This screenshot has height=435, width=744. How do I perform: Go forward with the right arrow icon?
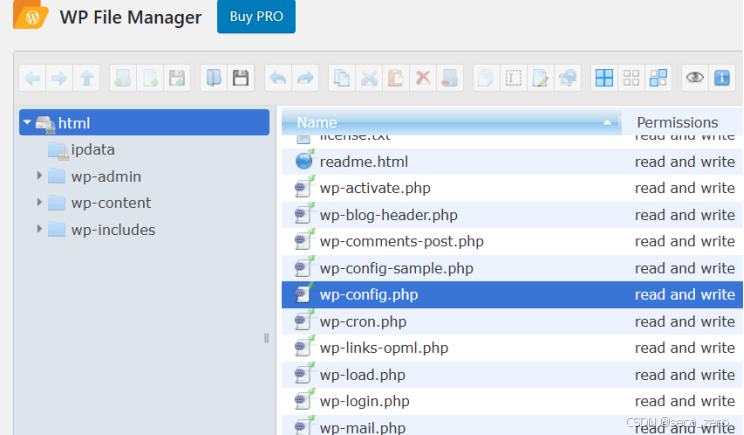coord(59,78)
